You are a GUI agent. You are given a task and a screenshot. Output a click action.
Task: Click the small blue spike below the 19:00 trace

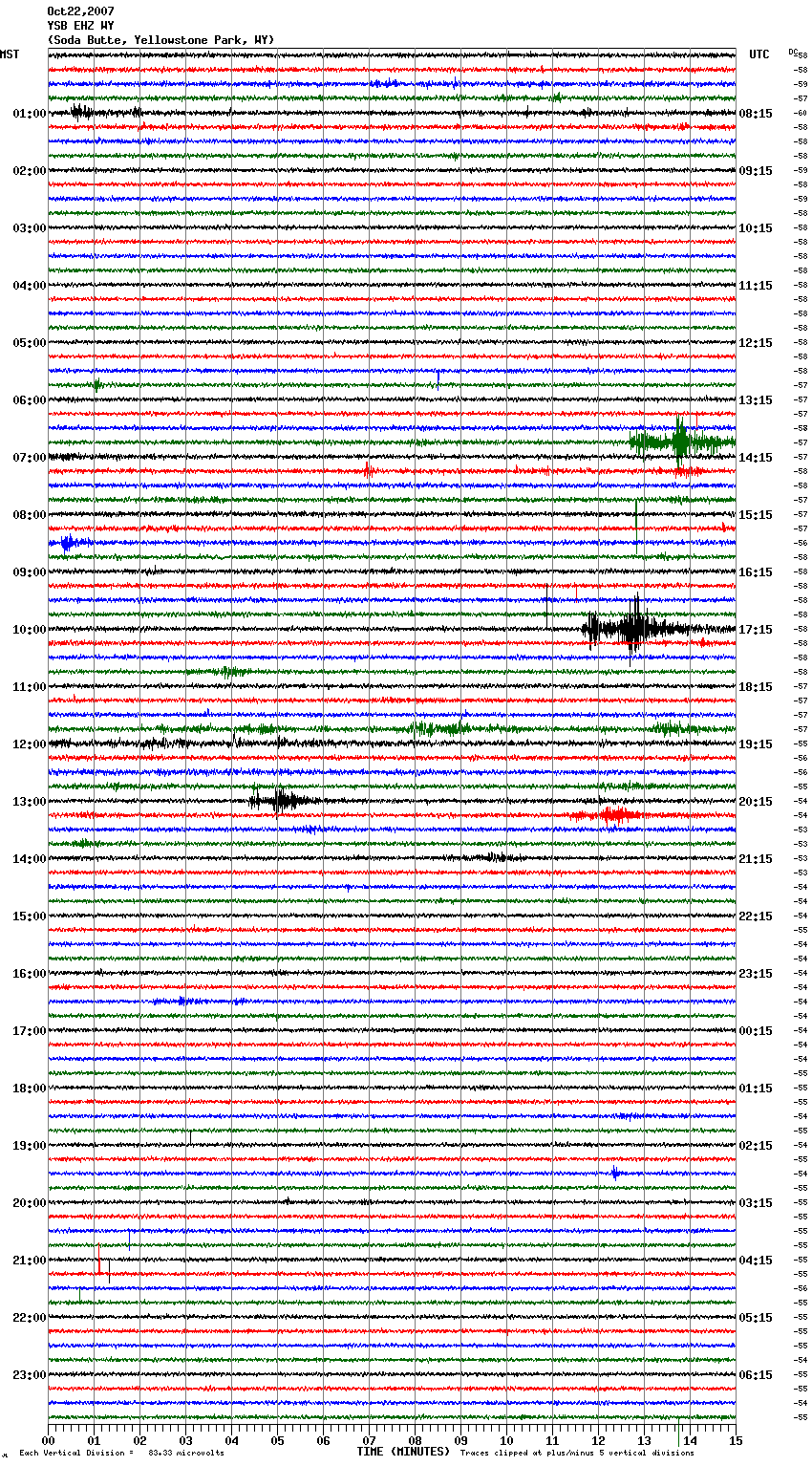(x=615, y=1173)
